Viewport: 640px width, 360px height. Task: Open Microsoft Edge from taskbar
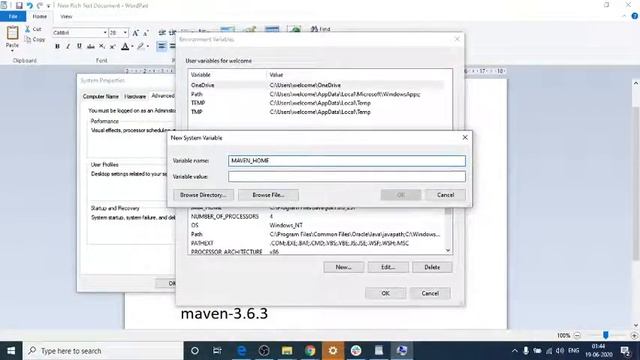(242, 351)
